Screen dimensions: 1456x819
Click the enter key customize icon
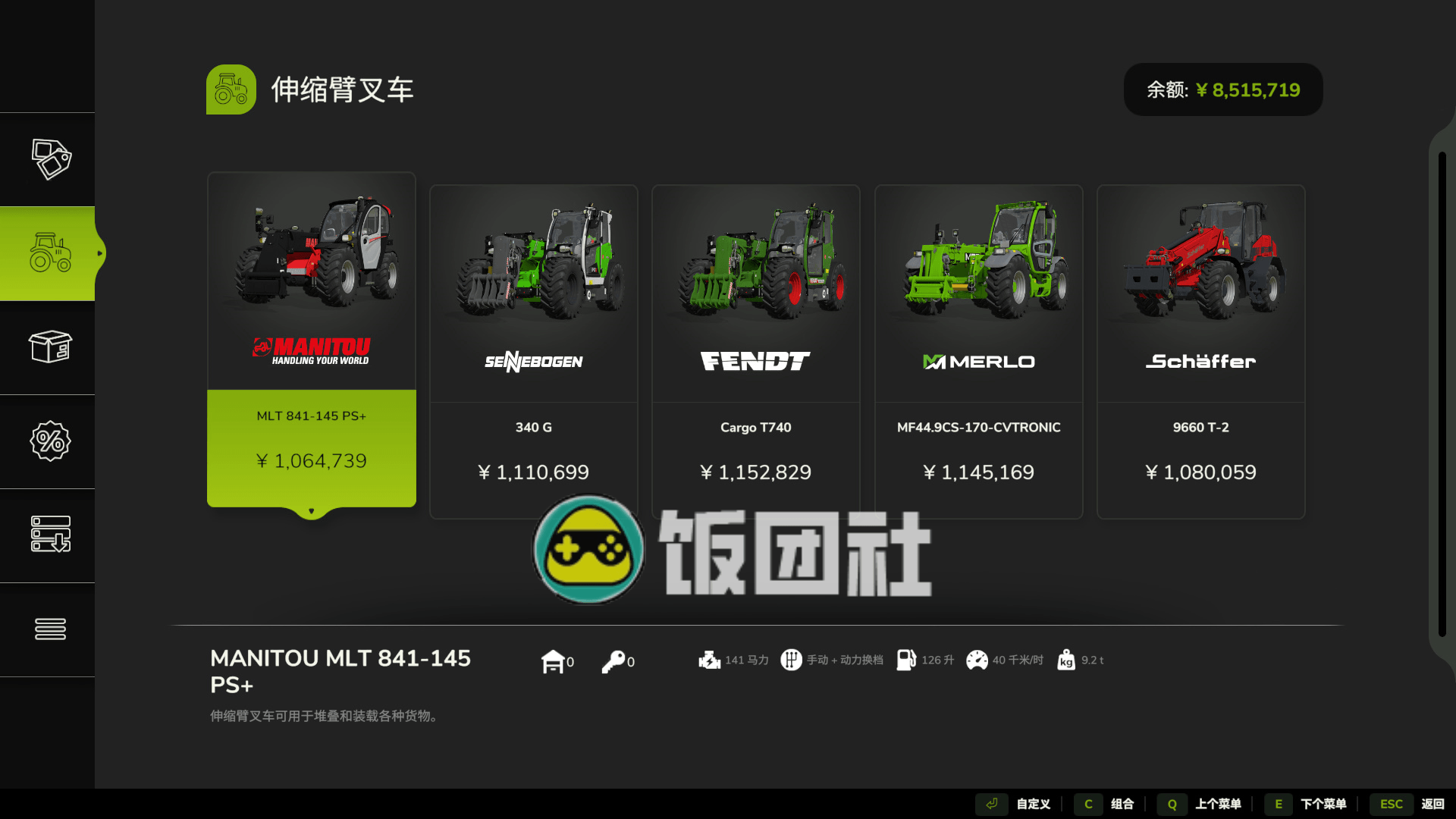992,804
